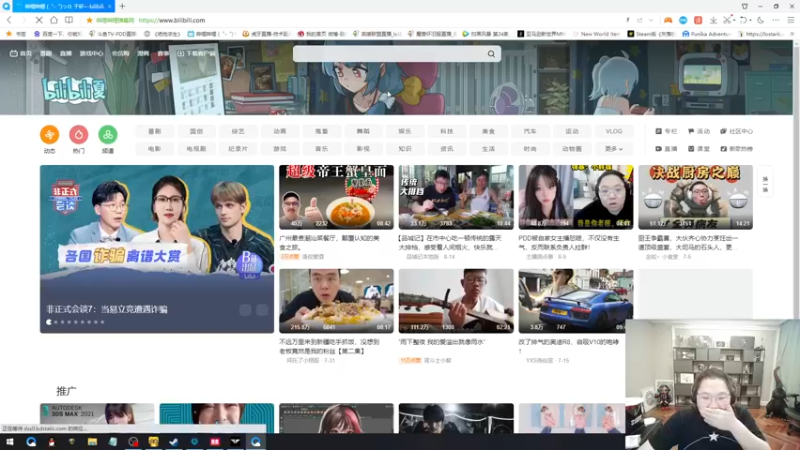Open 决战厨房之巅 video thumbnail

click(695, 197)
